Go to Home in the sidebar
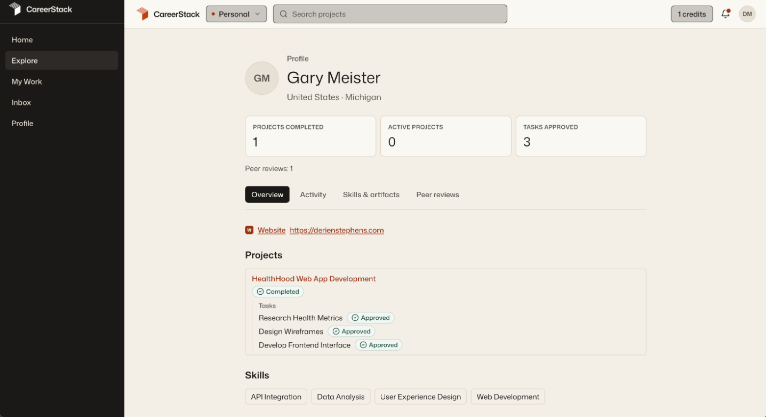This screenshot has width=766, height=417. coord(62,40)
